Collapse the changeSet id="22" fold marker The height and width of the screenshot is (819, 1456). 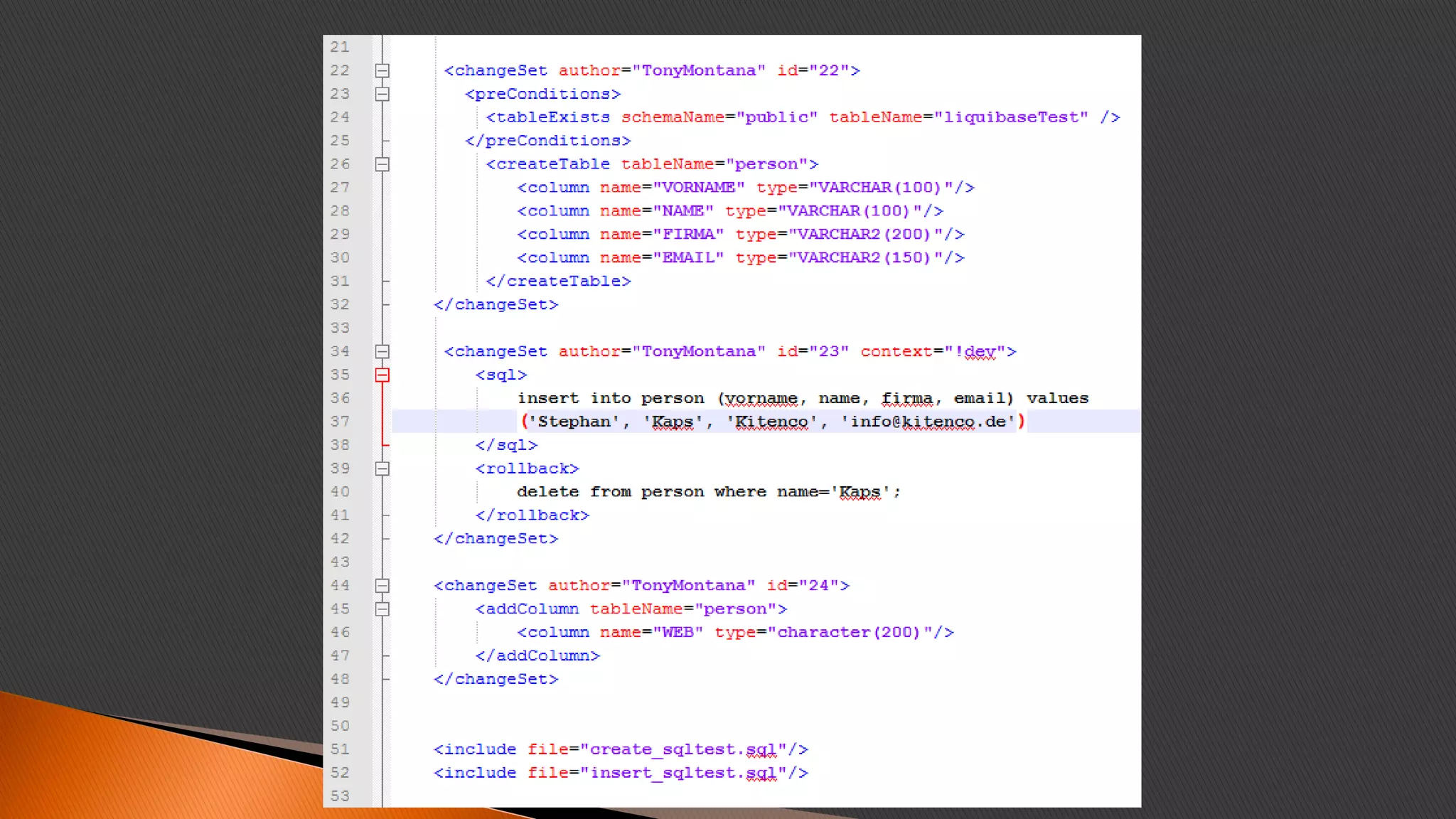pos(382,70)
